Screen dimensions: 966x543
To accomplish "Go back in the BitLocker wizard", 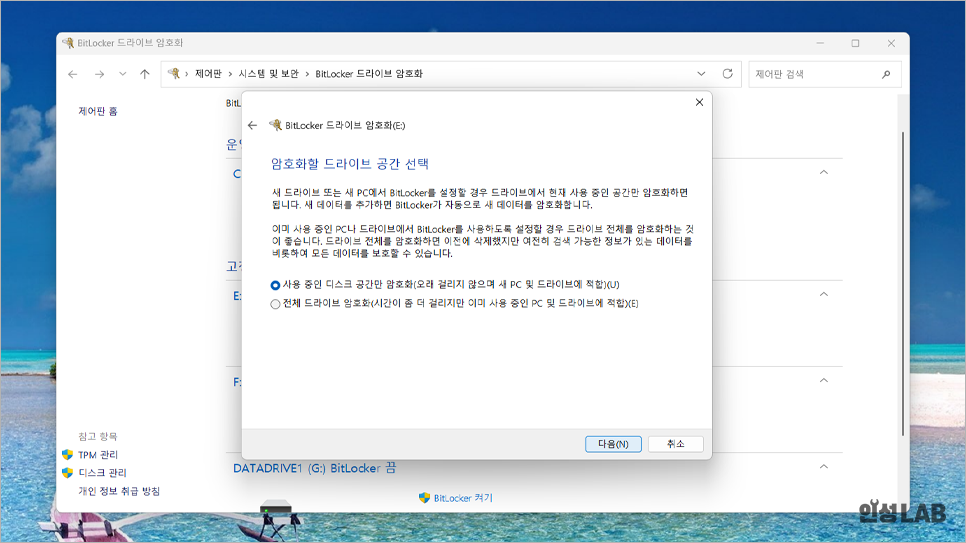I will coord(253,125).
